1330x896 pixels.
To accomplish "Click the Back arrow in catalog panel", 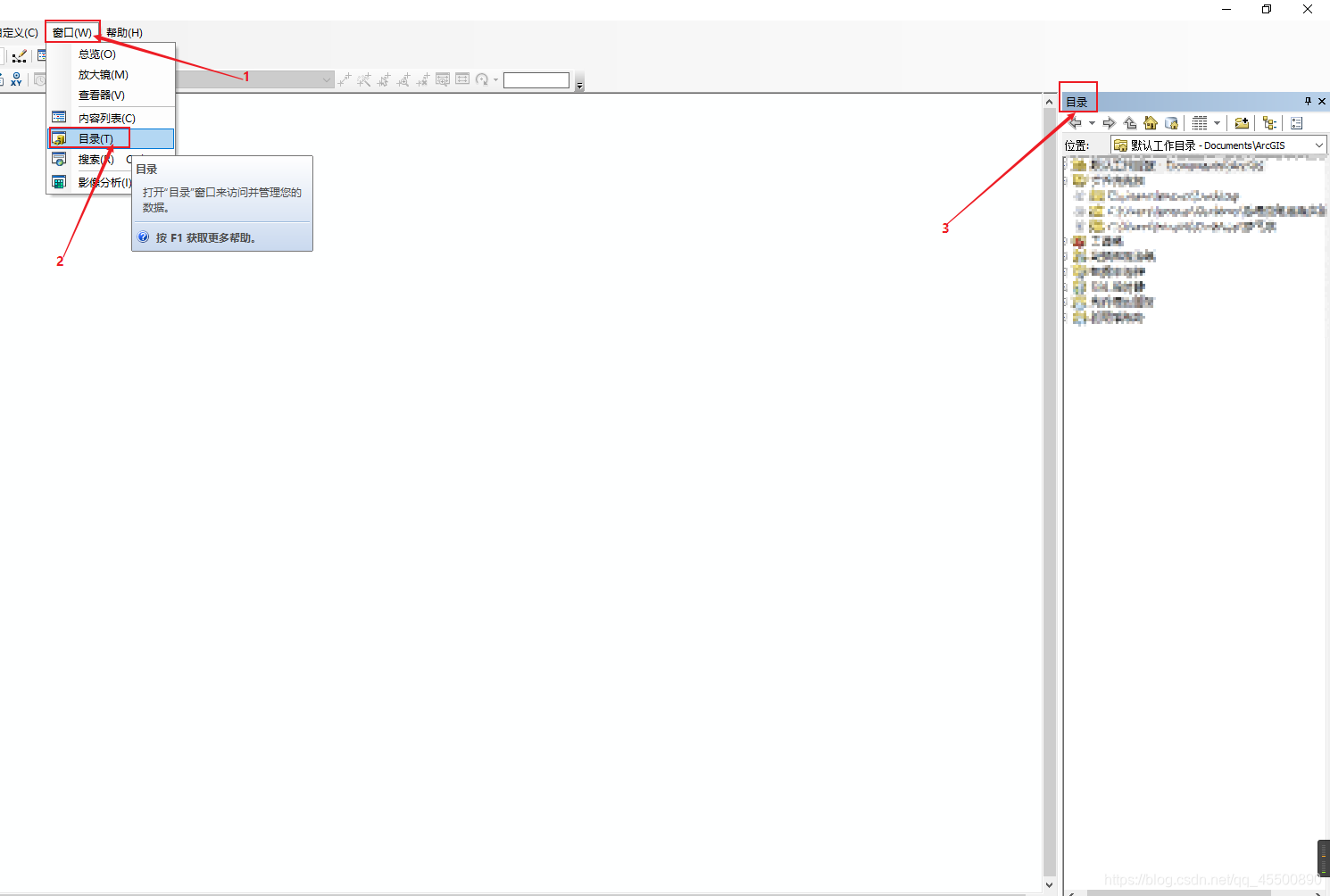I will 1075,123.
